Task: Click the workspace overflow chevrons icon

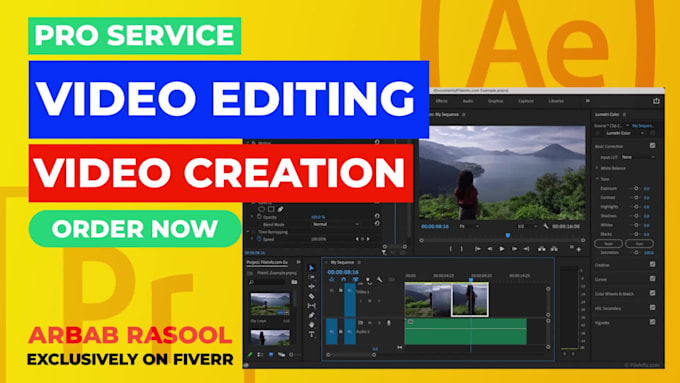Action: (x=588, y=101)
